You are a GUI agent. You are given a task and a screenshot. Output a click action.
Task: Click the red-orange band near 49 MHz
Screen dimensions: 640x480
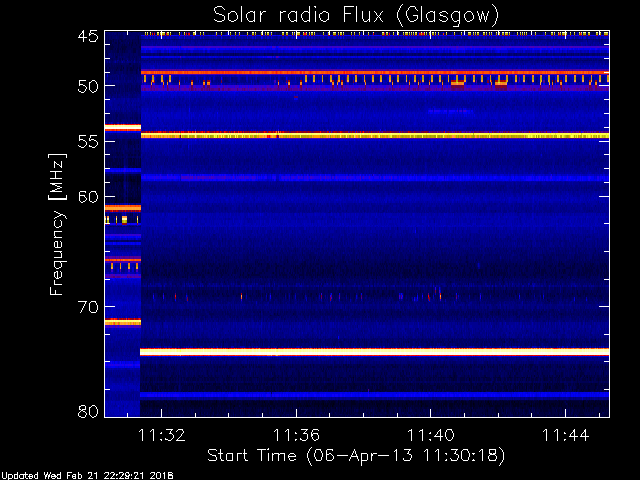375,73
